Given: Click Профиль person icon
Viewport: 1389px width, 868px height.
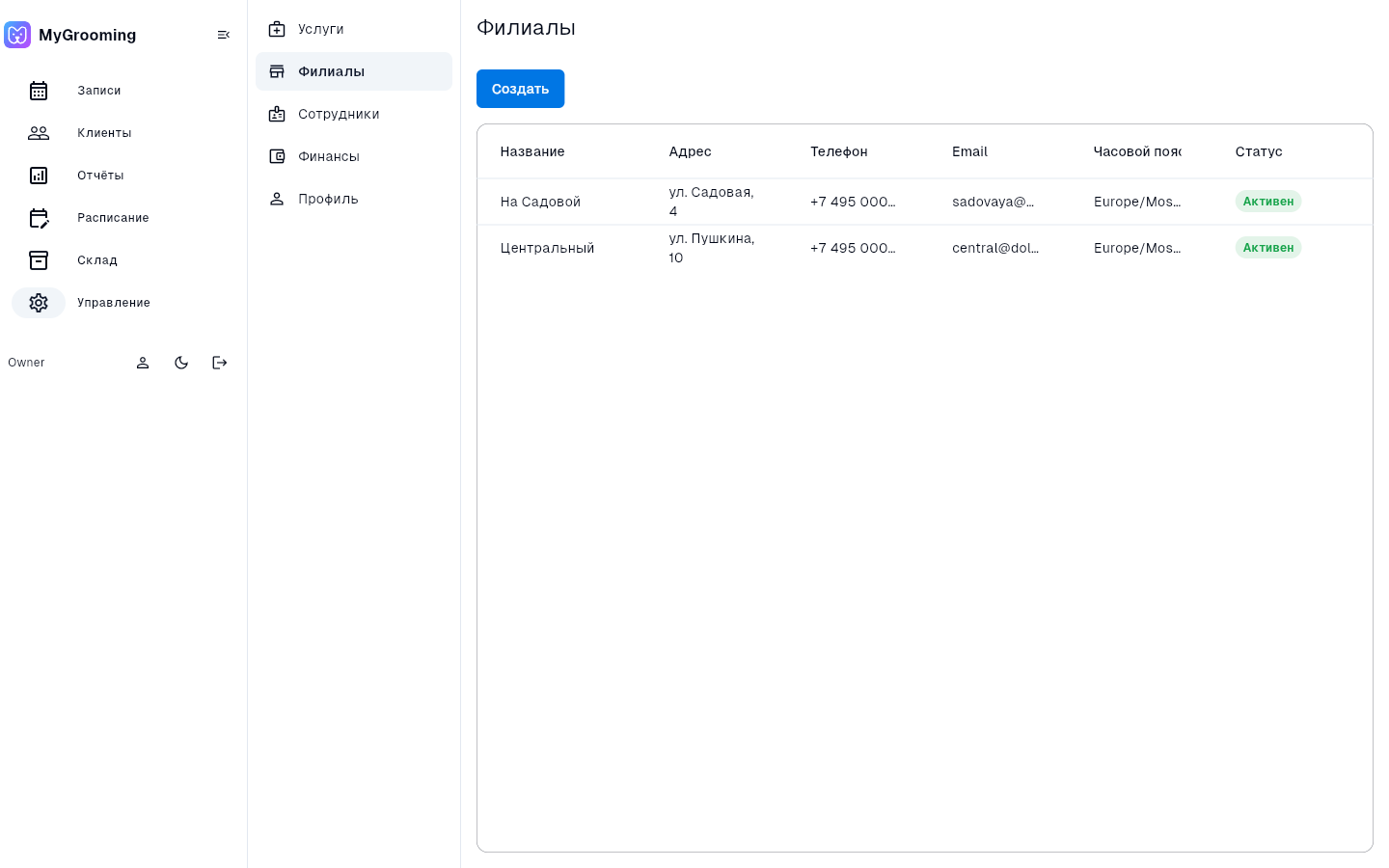Looking at the screenshot, I should [x=277, y=199].
